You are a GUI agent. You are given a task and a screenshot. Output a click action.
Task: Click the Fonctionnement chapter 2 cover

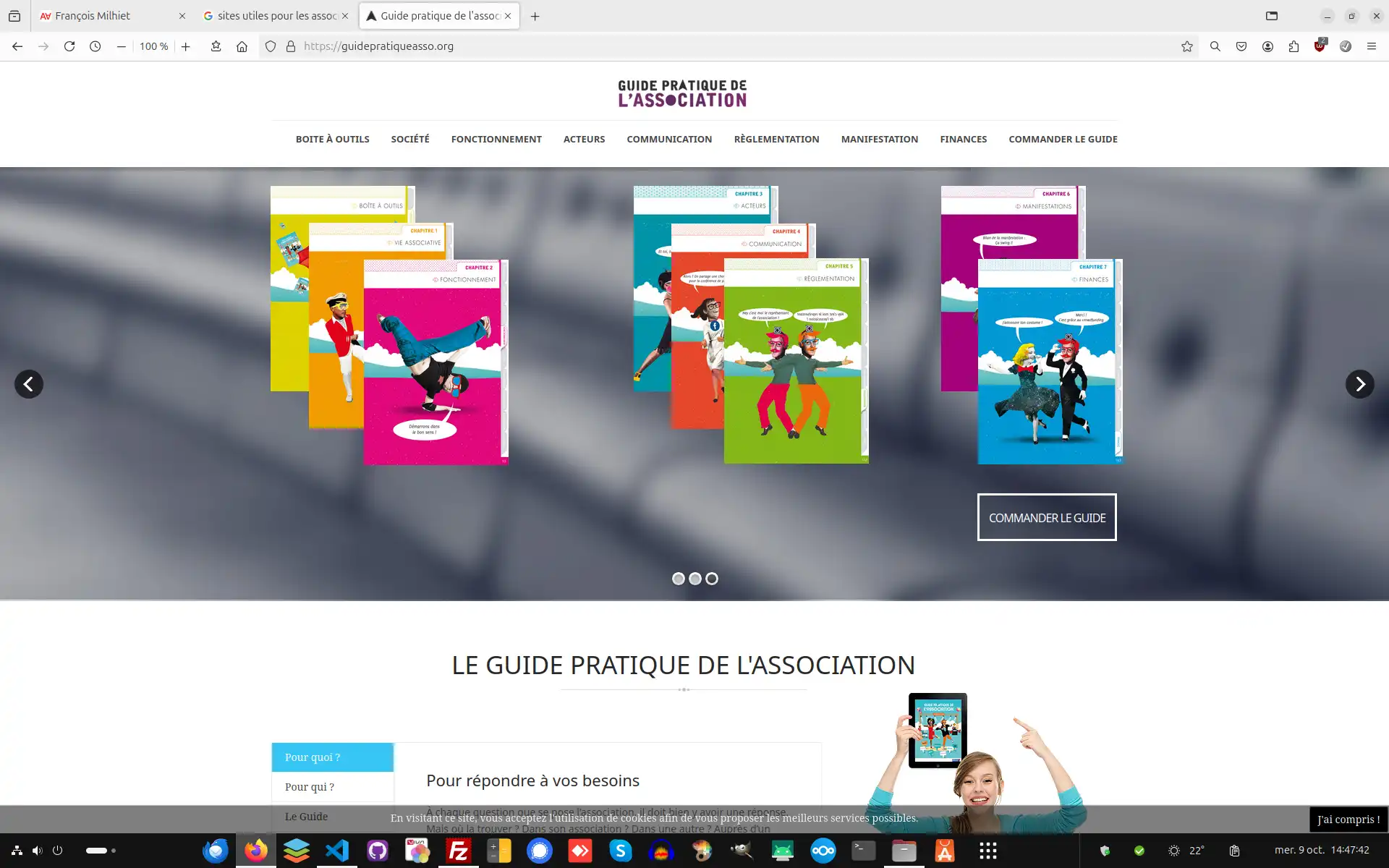coord(436,362)
